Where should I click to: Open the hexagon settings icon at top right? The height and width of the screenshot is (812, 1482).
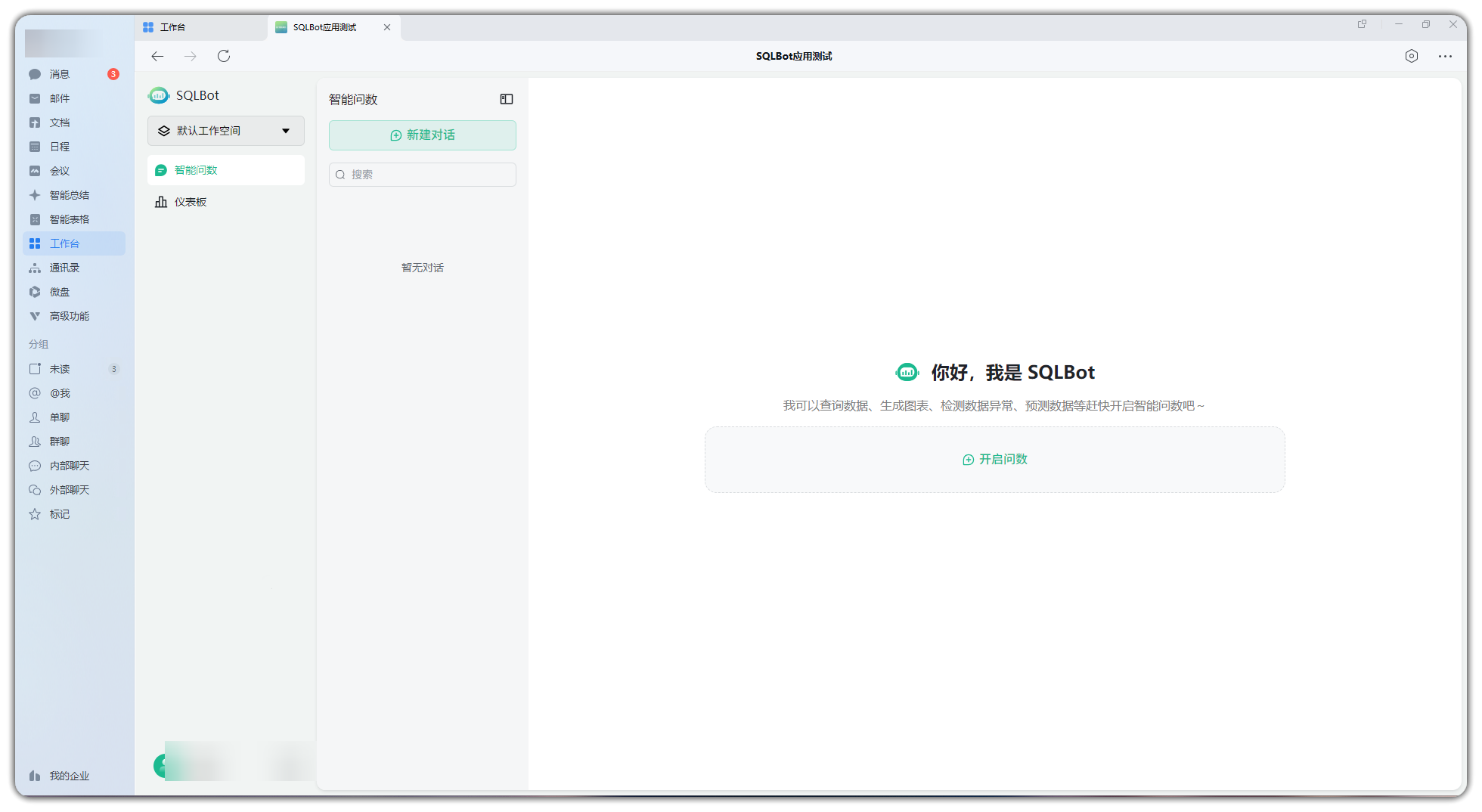(1412, 56)
